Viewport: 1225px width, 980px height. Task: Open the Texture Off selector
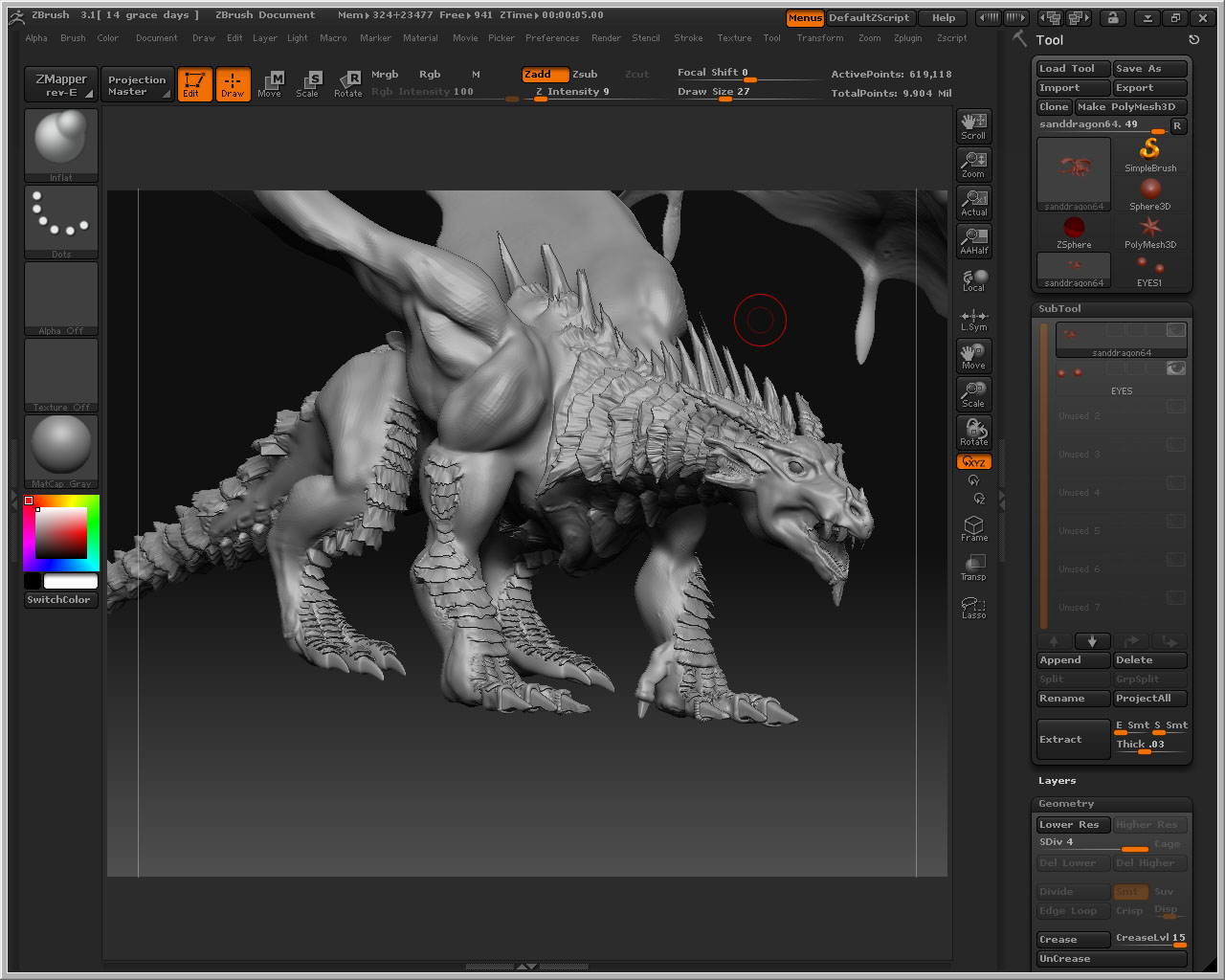point(61,375)
